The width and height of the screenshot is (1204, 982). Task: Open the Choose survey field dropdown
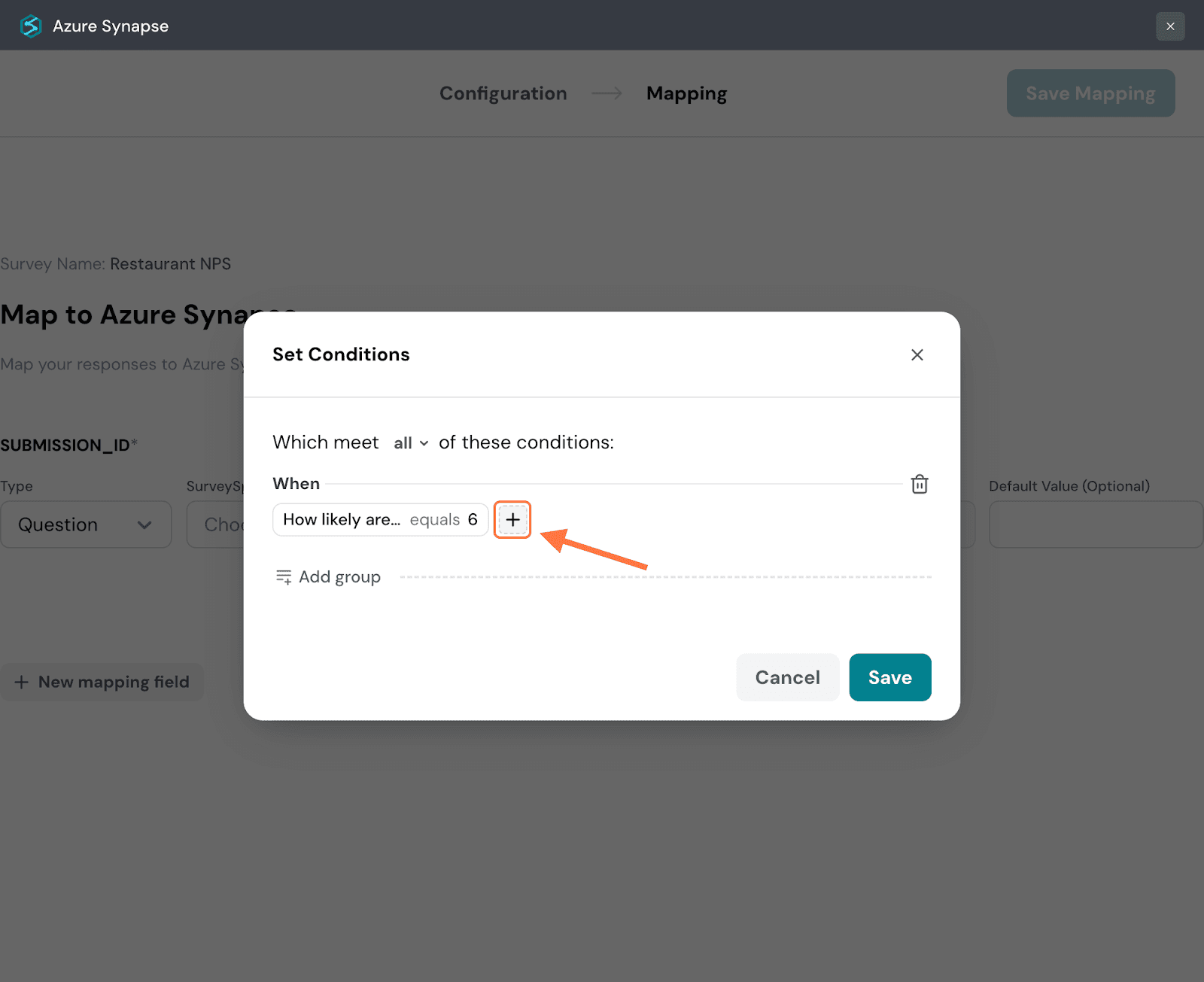tap(217, 524)
